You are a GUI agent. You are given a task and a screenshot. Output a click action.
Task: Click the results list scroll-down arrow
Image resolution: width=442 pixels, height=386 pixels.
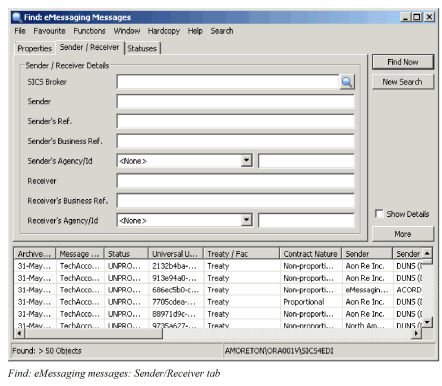point(427,322)
